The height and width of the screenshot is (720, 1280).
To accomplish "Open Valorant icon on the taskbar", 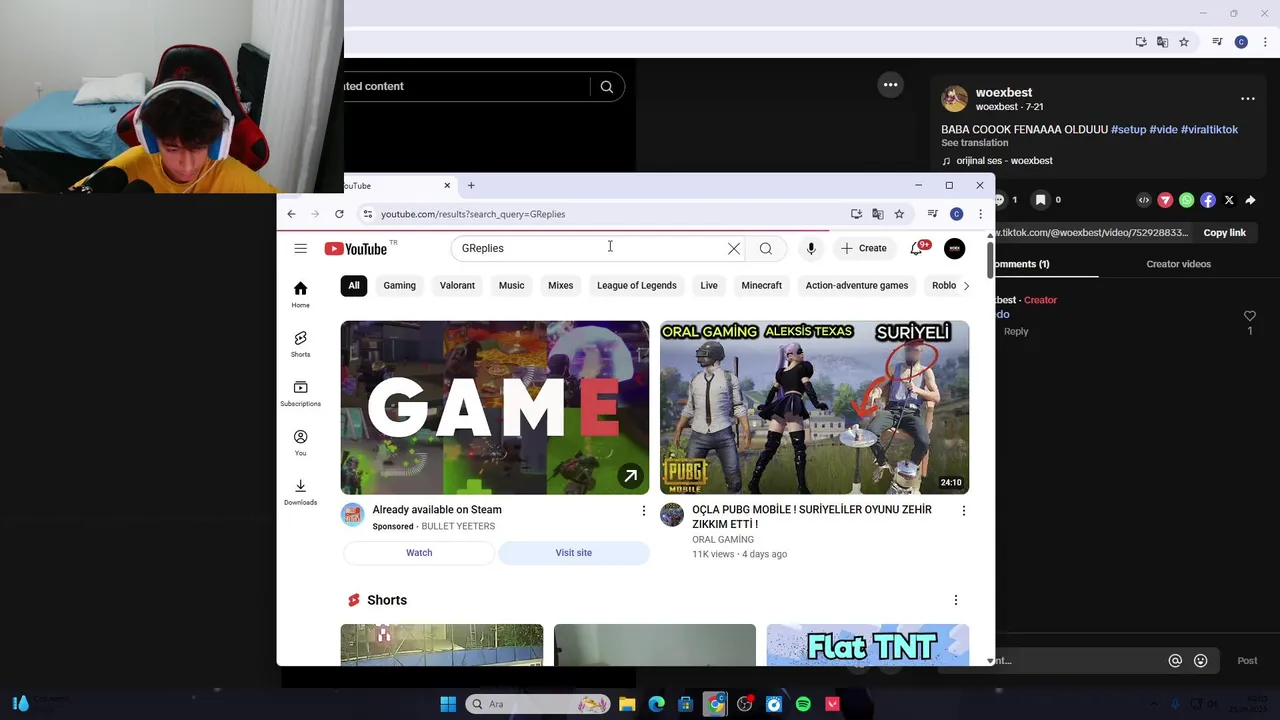I will pyautogui.click(x=832, y=704).
